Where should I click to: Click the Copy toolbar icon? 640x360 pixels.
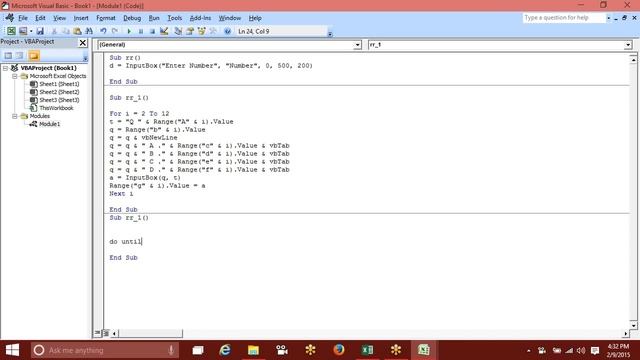(65, 31)
